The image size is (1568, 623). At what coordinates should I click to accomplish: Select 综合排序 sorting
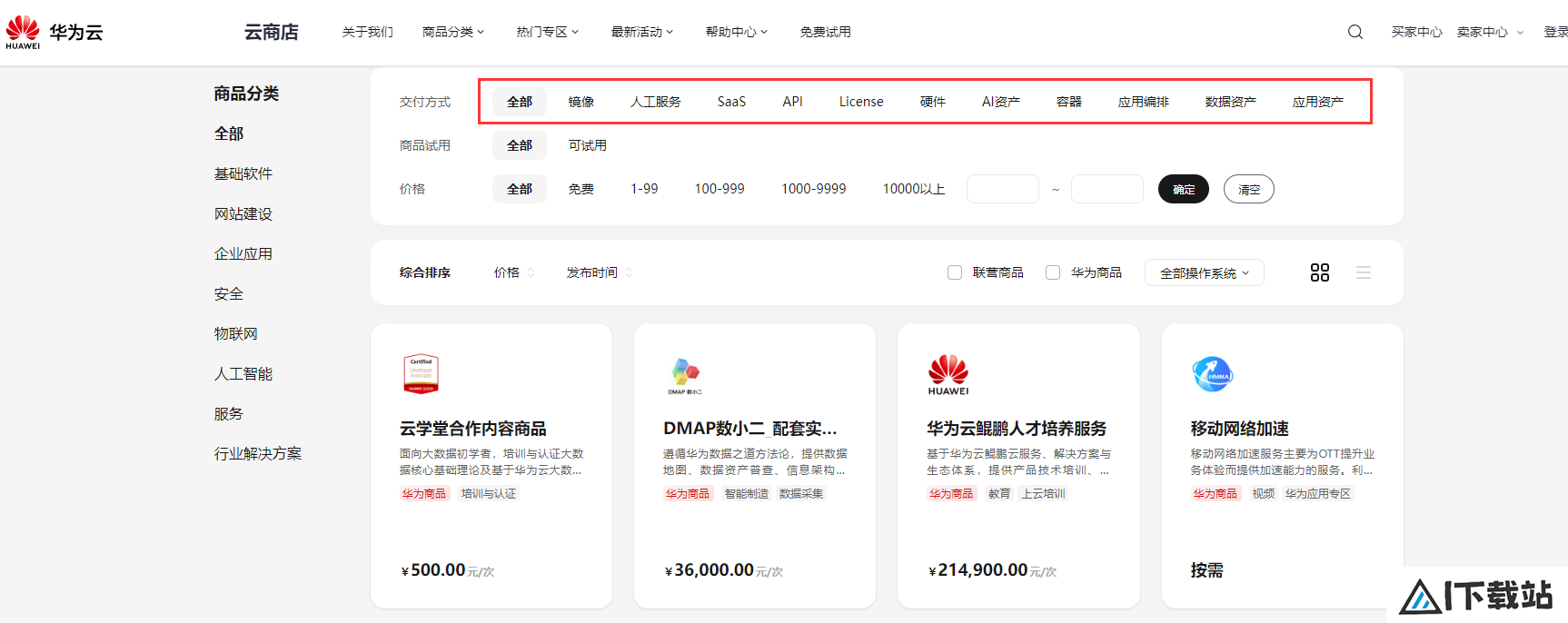click(425, 272)
